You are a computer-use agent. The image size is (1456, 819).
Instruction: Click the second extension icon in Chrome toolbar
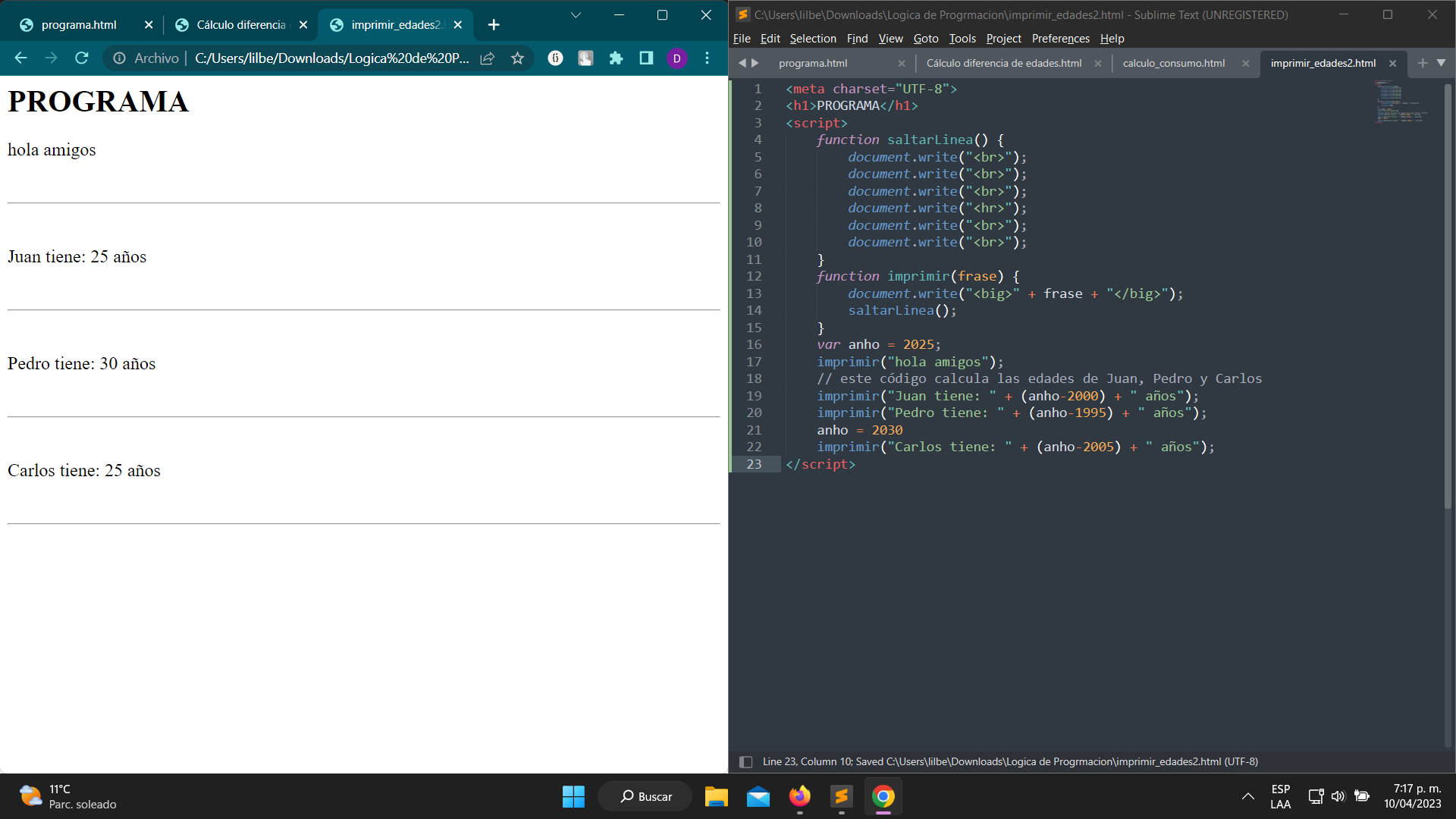point(585,58)
